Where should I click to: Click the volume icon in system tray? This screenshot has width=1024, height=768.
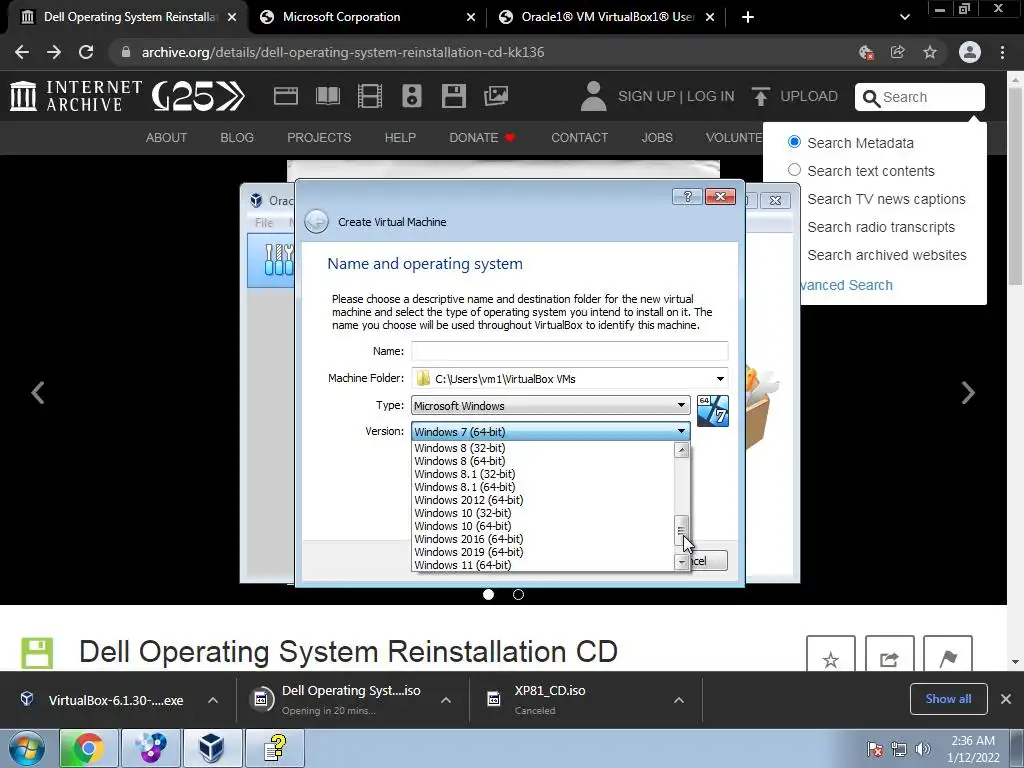(x=923, y=749)
